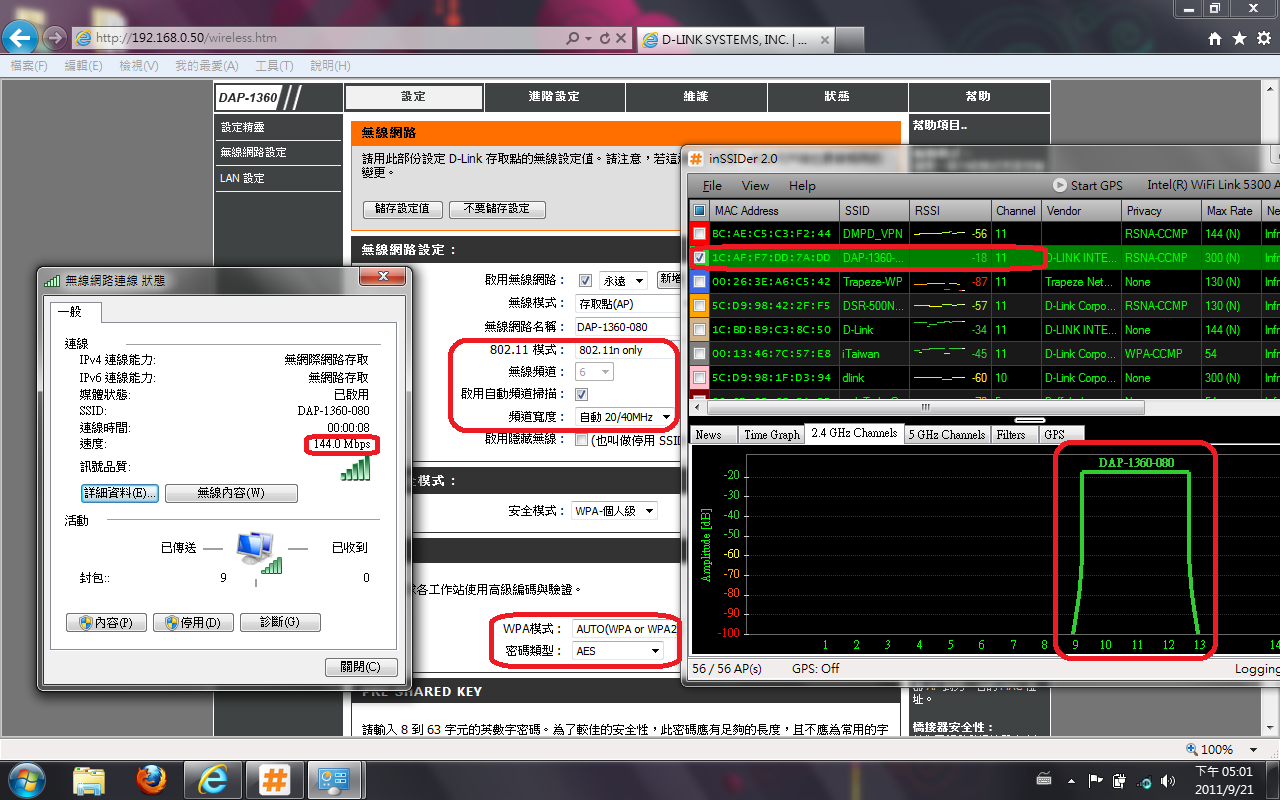This screenshot has width=1280, height=800.
Task: Open the Help menu in inSSIDer
Action: click(x=802, y=186)
